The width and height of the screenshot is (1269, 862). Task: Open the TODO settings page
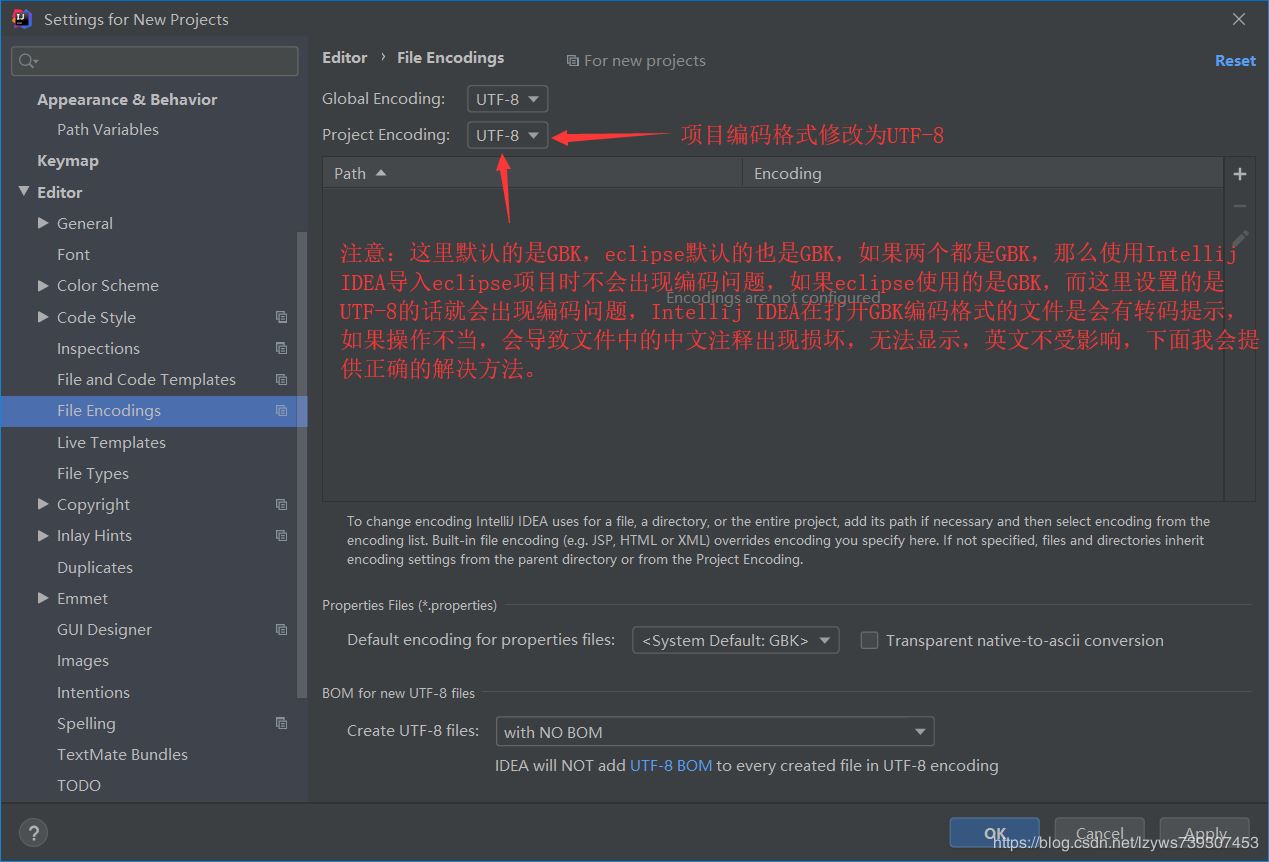pos(79,785)
